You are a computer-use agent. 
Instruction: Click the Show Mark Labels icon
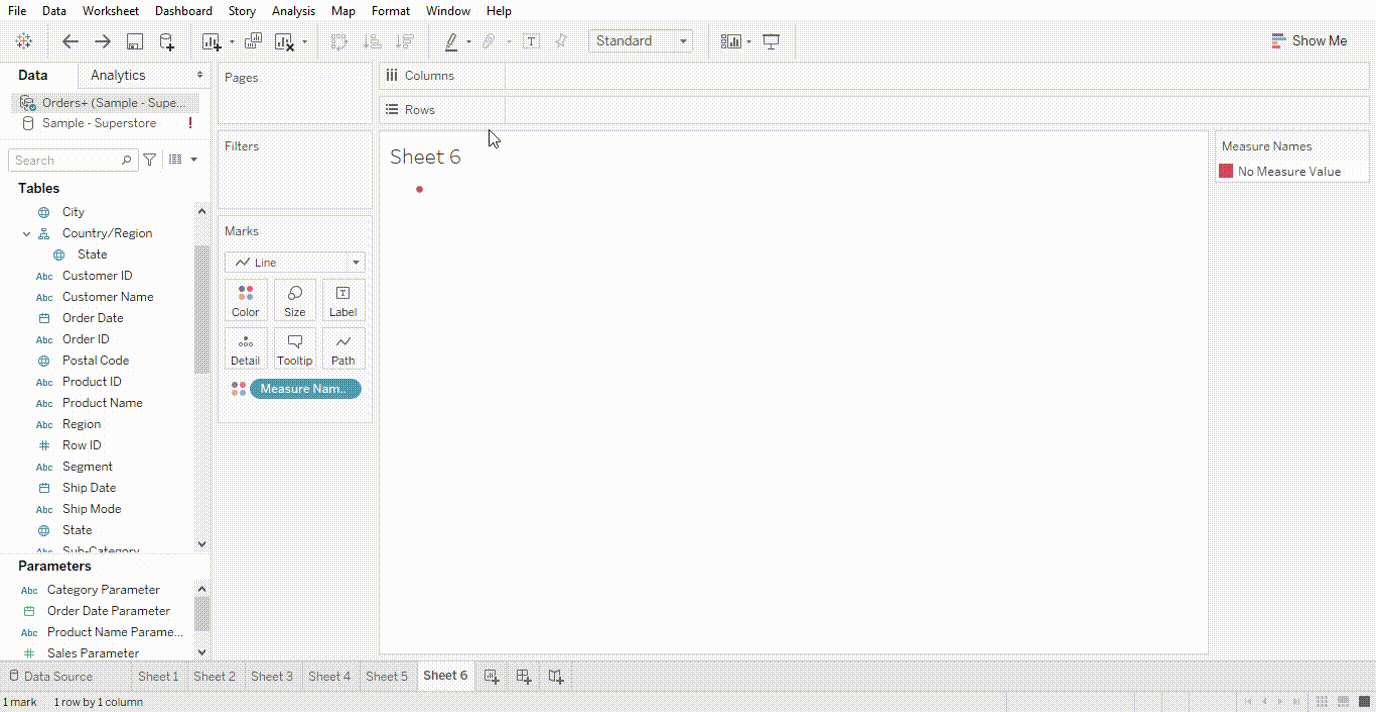[x=531, y=41]
